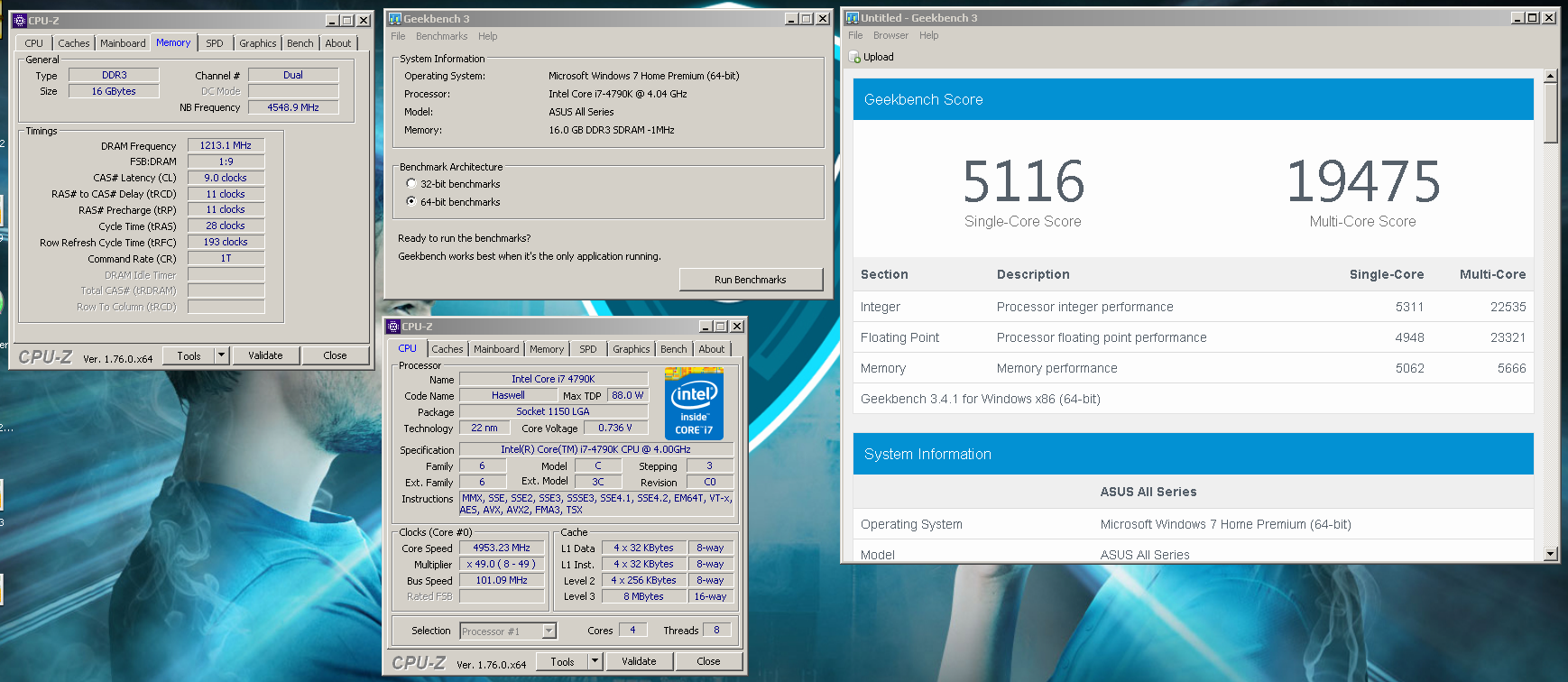Select the 32-bit benchmarks radio option
Image resolution: width=1568 pixels, height=682 pixels.
[411, 183]
